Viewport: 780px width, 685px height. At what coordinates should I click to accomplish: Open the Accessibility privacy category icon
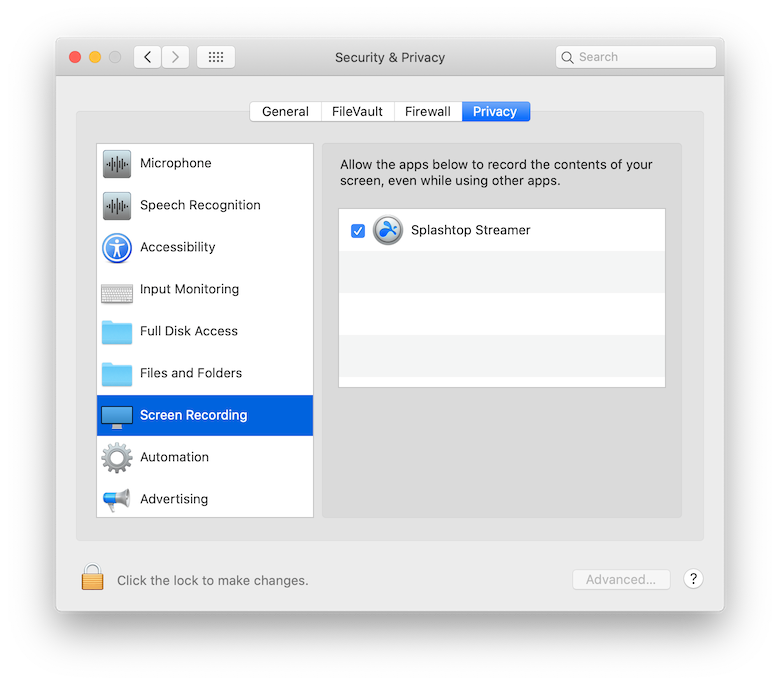(x=117, y=248)
